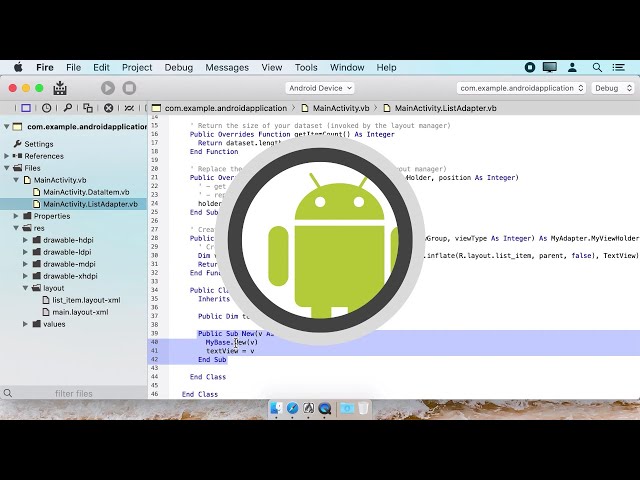Click the user account menu bar icon
640x480 pixels.
pos(572,67)
